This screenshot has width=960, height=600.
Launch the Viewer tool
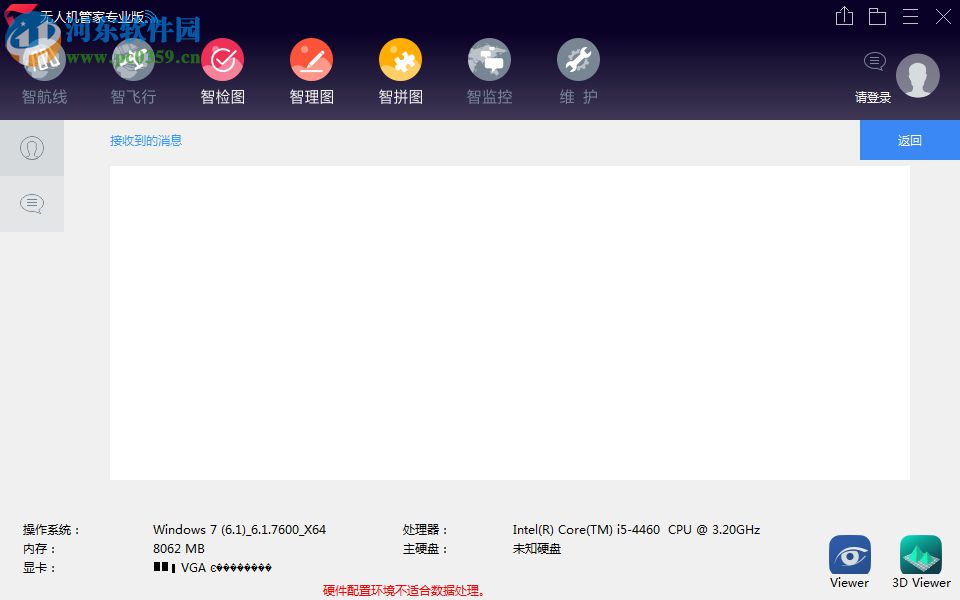pos(849,556)
